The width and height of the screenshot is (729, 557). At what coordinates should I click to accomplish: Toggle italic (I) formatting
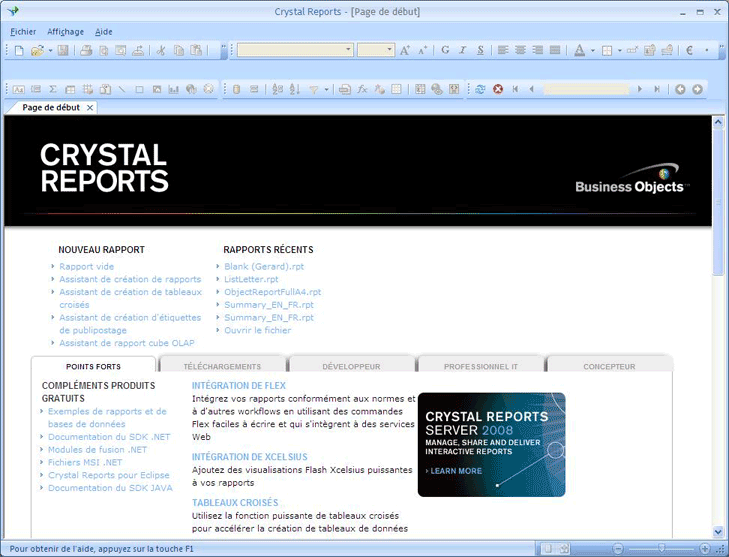[463, 50]
